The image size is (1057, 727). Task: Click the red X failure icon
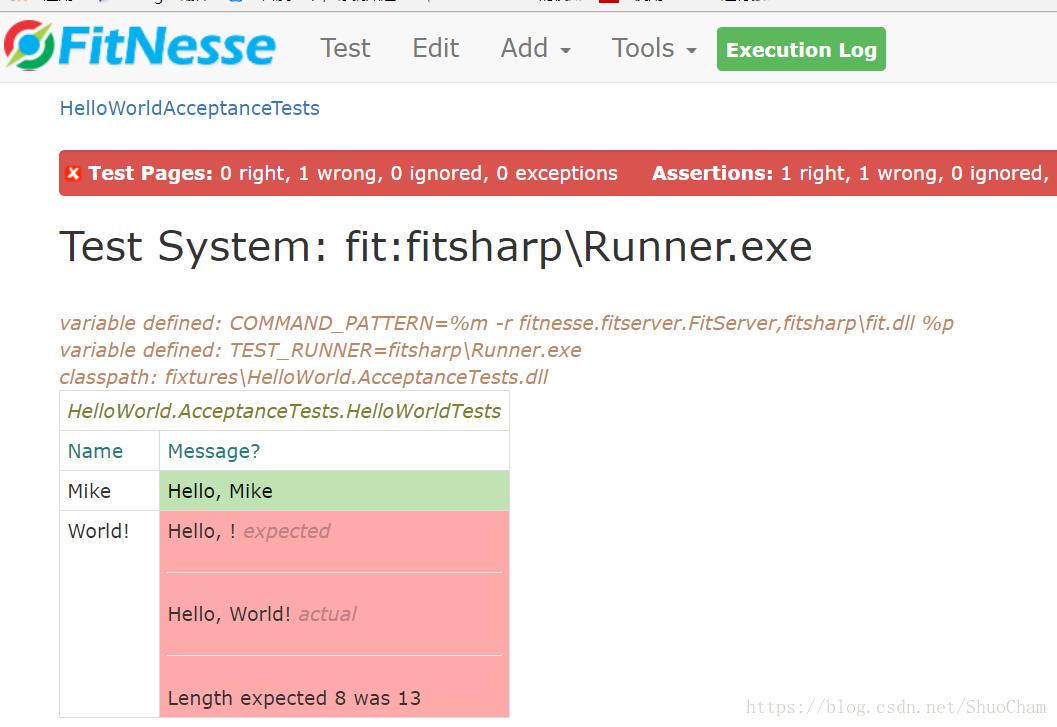tap(73, 173)
